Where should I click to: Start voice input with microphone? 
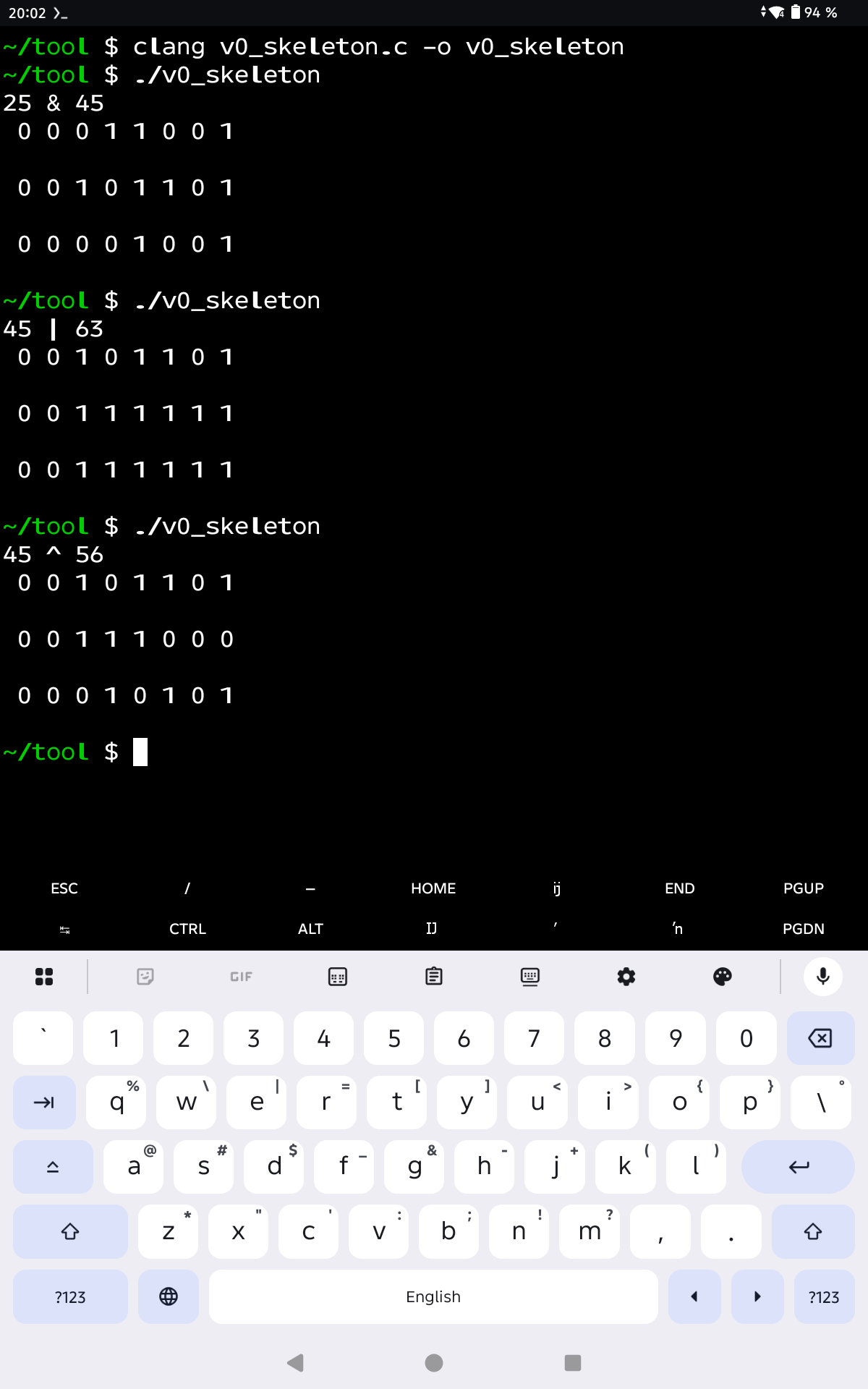pyautogui.click(x=823, y=977)
